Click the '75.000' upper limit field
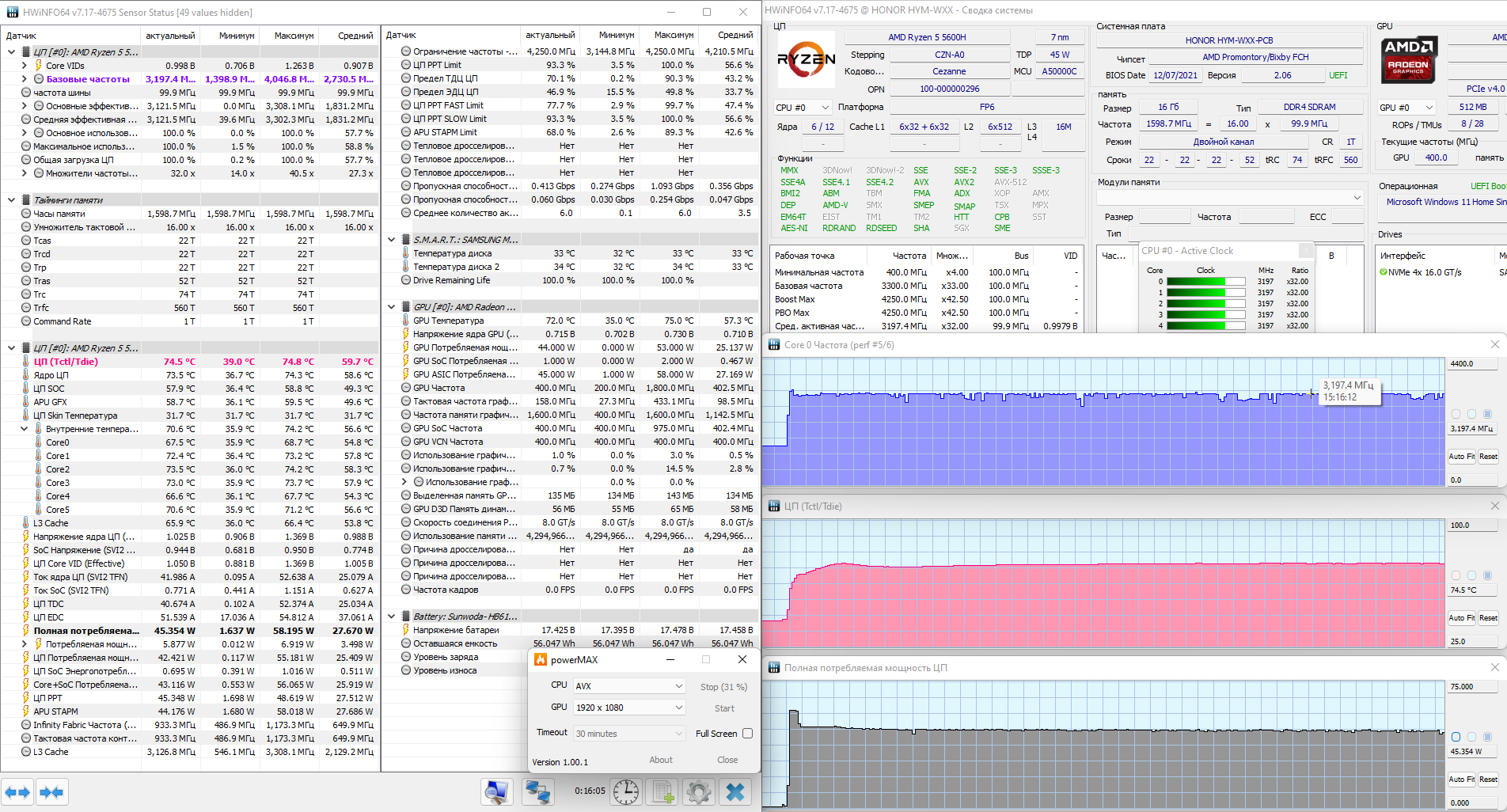 (x=1473, y=687)
